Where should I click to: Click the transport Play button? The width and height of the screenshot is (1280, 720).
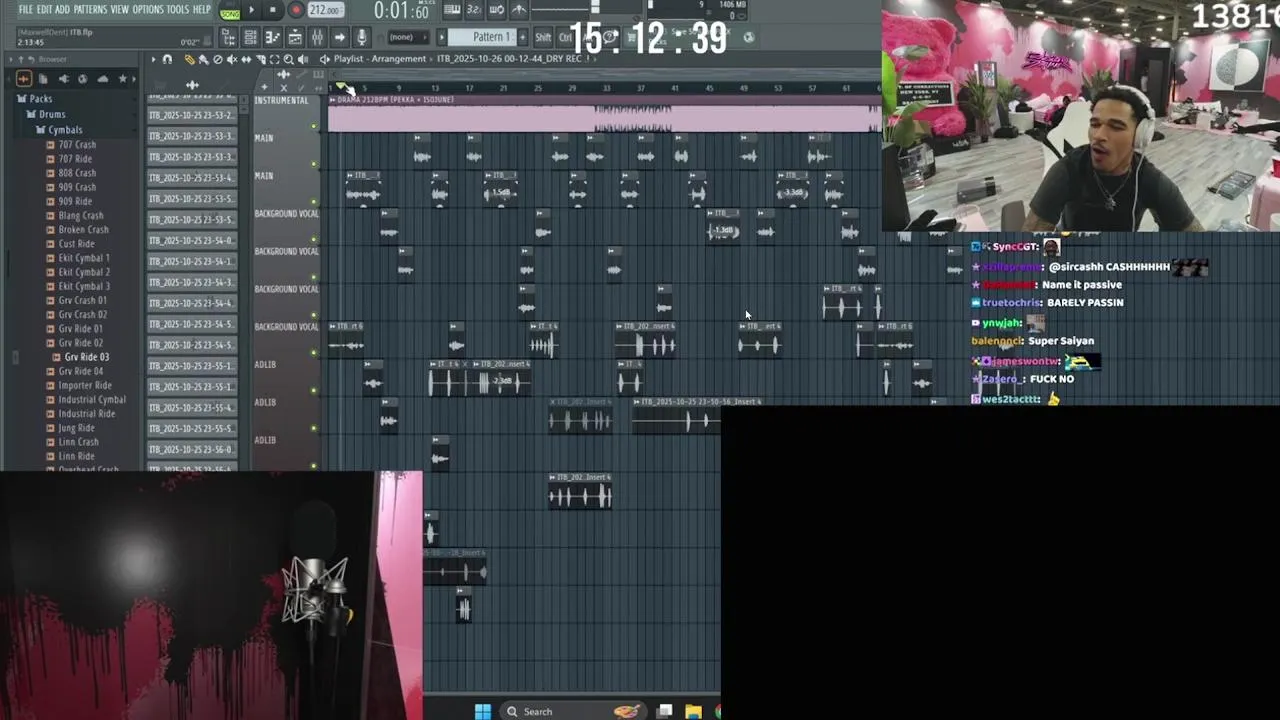pos(251,10)
